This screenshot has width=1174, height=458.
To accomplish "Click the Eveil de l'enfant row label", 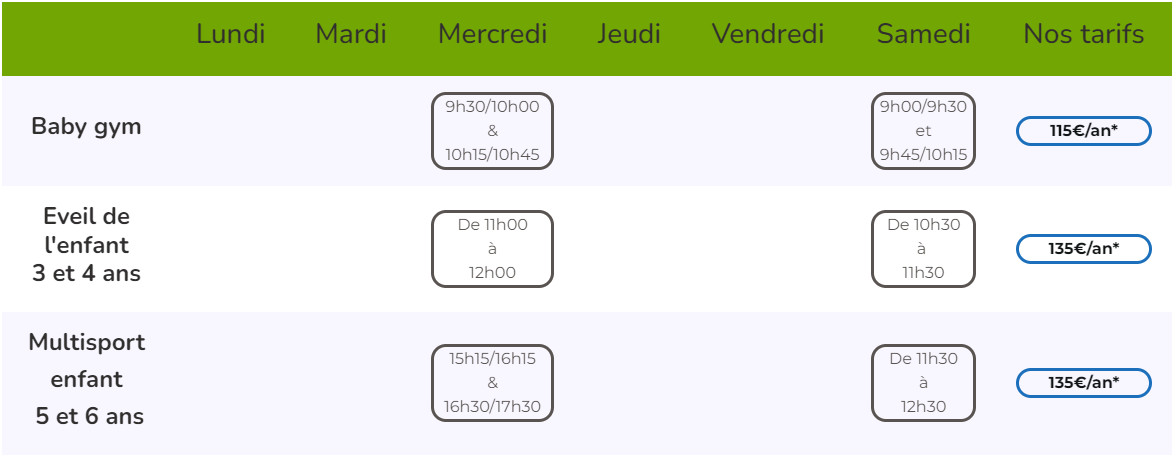I will click(86, 244).
